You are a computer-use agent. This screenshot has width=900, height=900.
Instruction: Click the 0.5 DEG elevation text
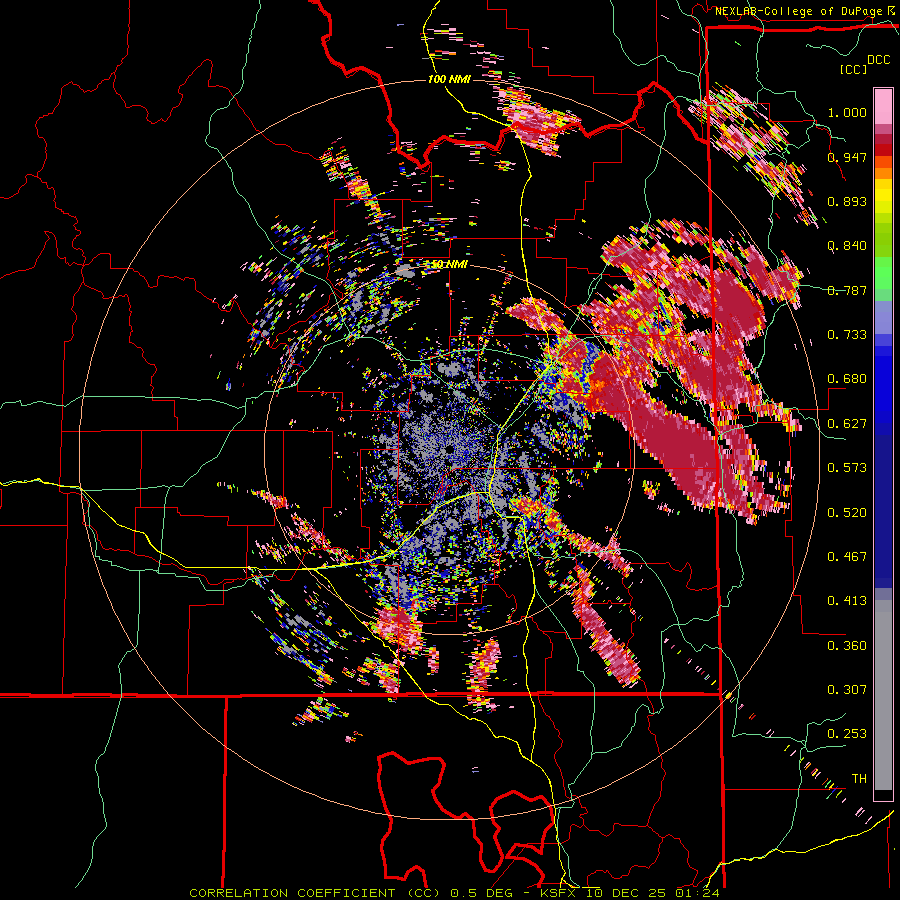[480, 893]
